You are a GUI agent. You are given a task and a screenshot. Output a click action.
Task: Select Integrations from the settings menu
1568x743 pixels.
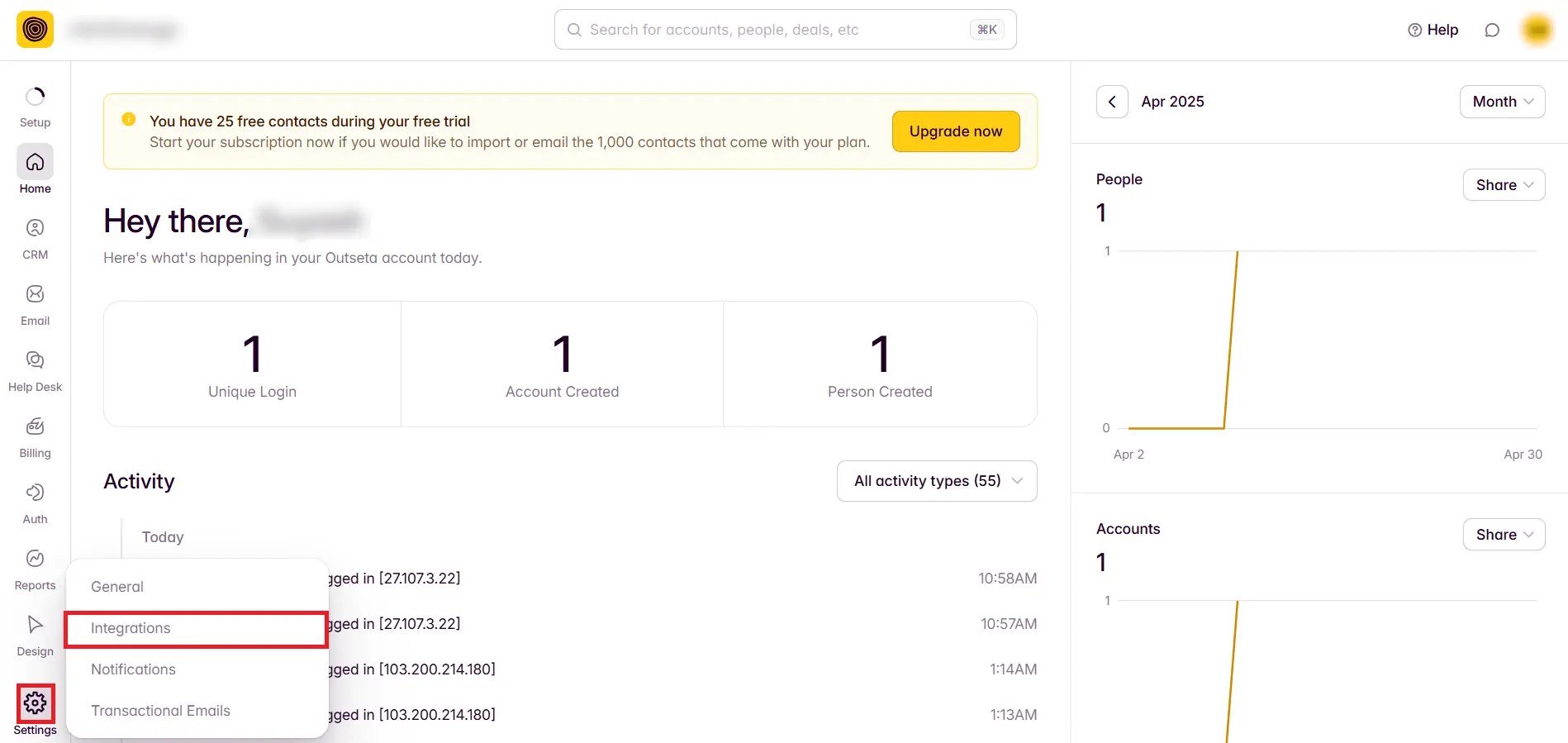(x=197, y=629)
